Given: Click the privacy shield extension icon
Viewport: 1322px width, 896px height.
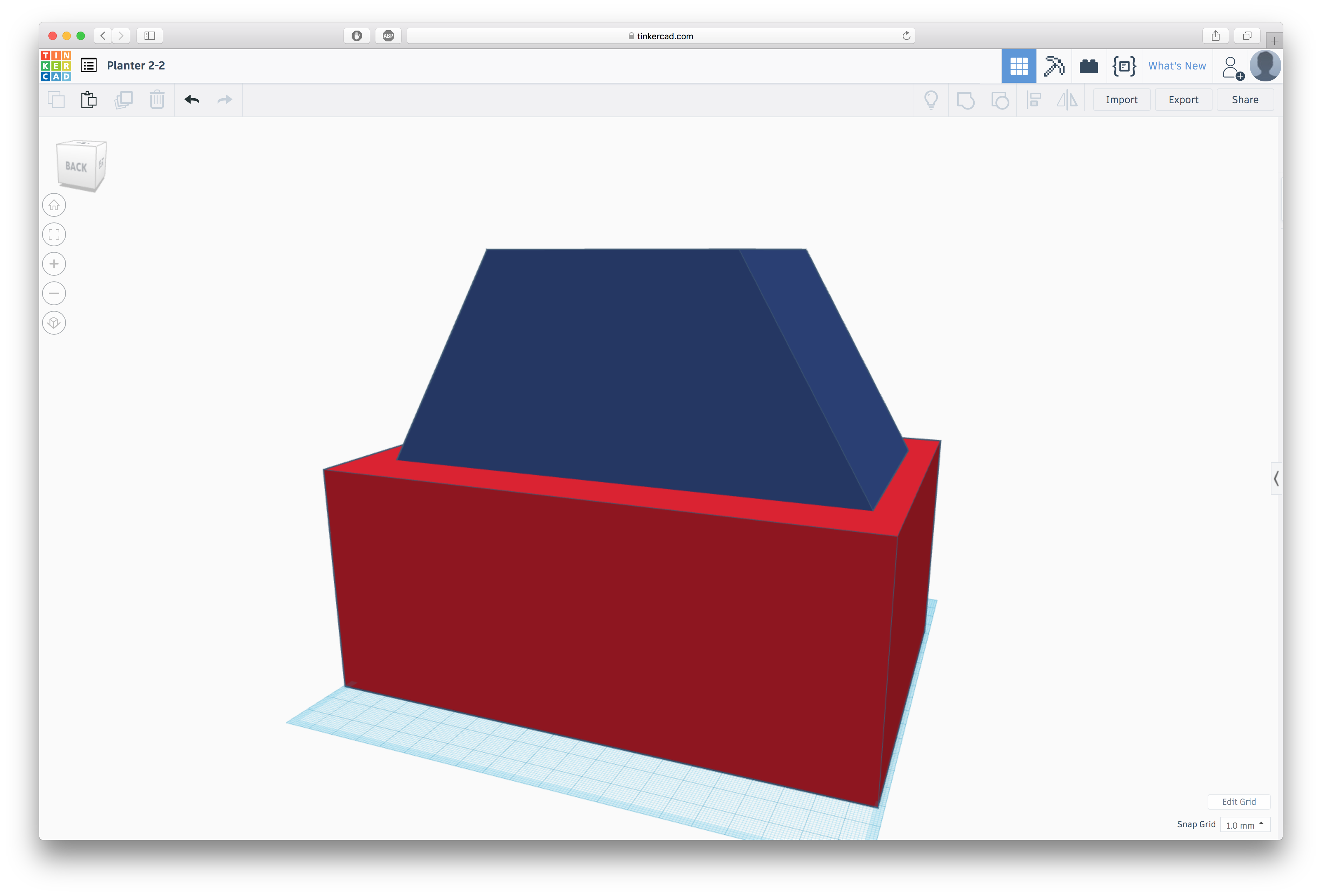Looking at the screenshot, I should pyautogui.click(x=357, y=36).
